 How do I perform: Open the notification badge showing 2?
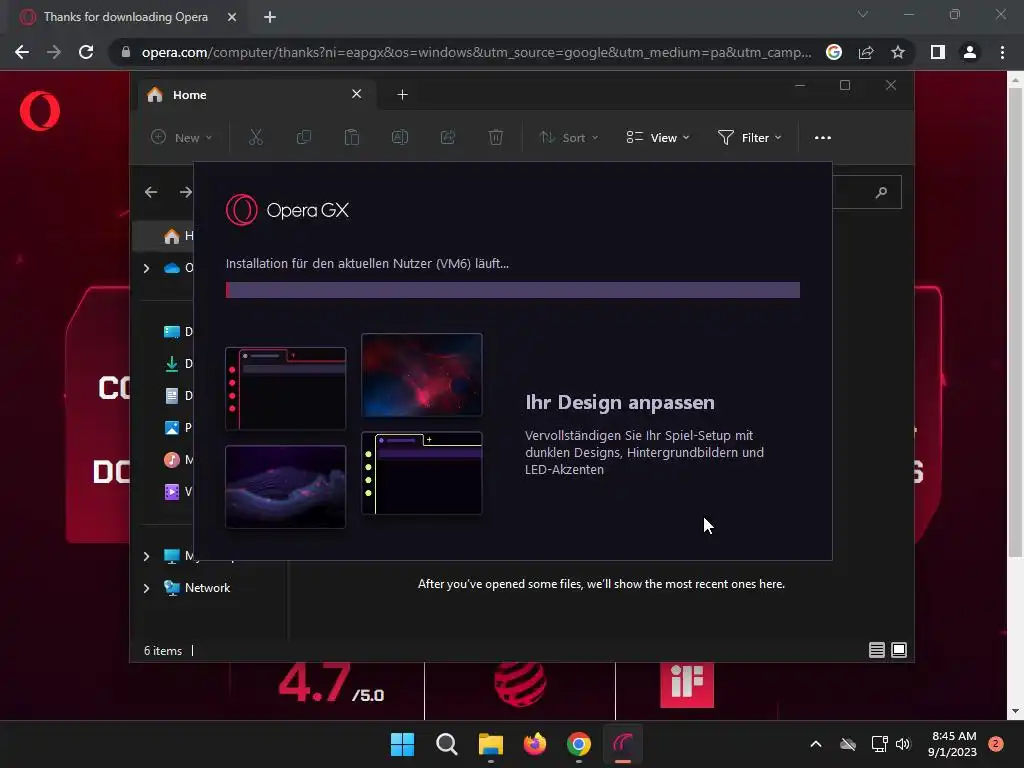tap(996, 744)
